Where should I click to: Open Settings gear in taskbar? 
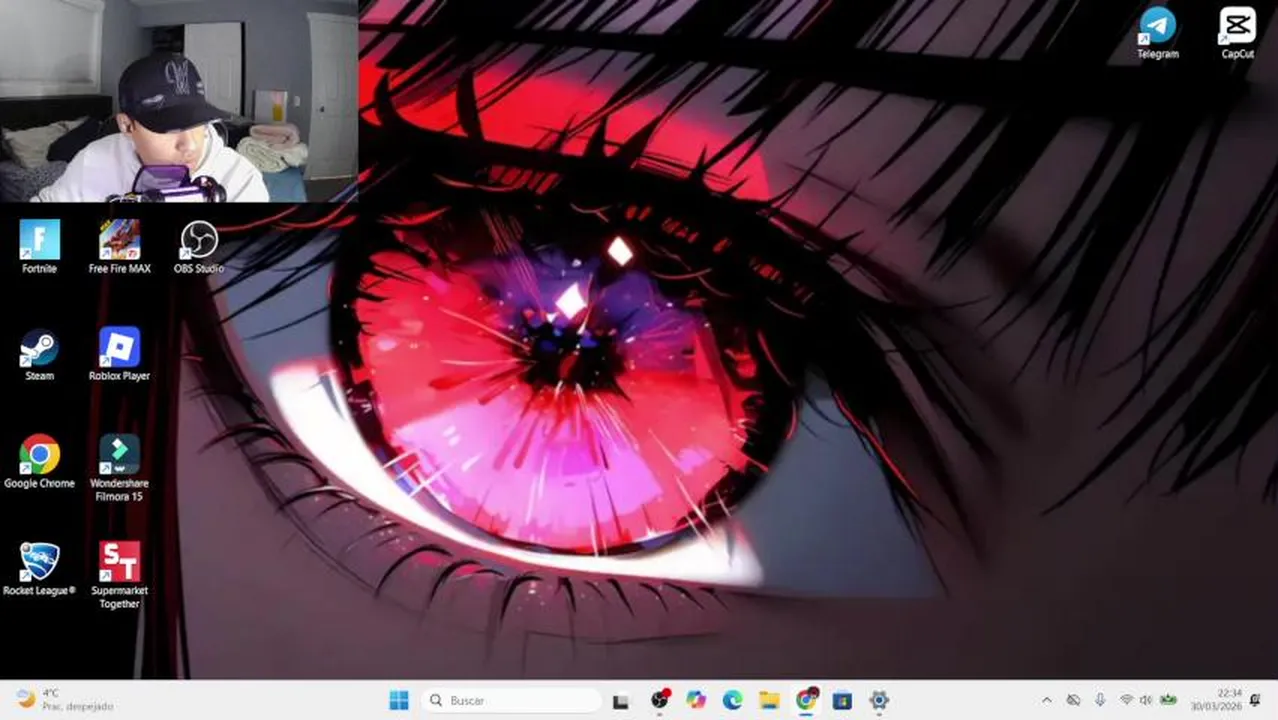coord(879,700)
